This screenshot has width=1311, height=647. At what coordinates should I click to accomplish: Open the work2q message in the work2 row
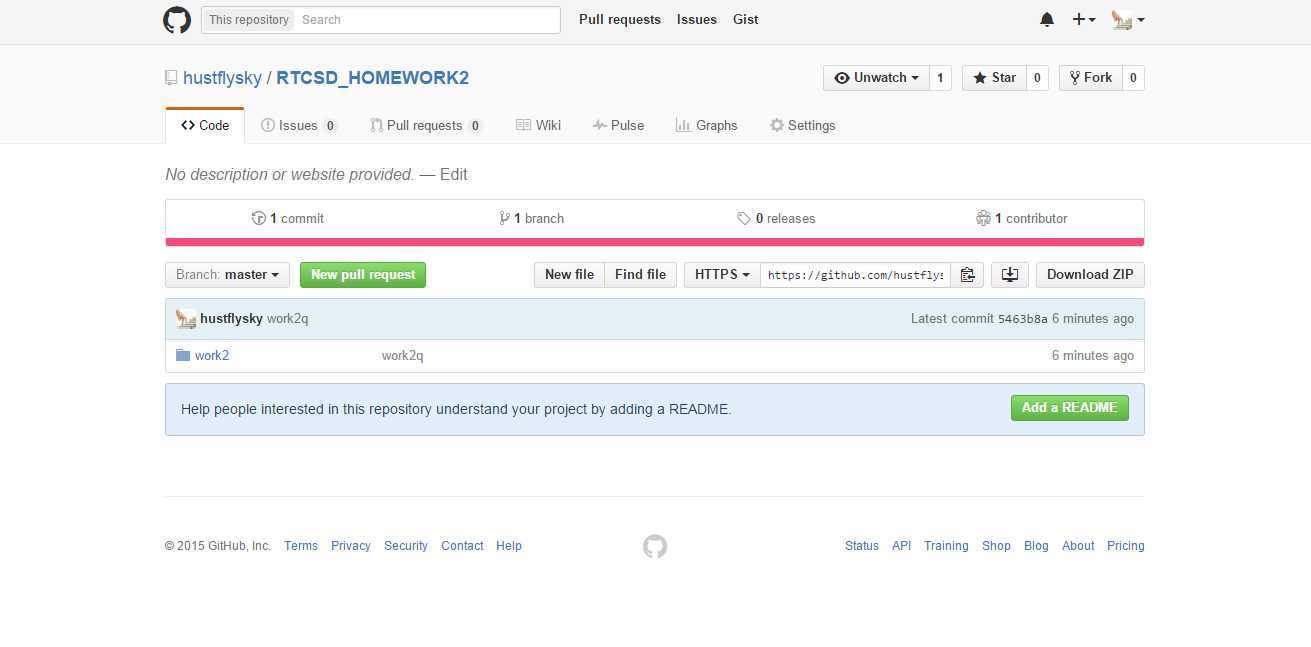pyautogui.click(x=402, y=355)
